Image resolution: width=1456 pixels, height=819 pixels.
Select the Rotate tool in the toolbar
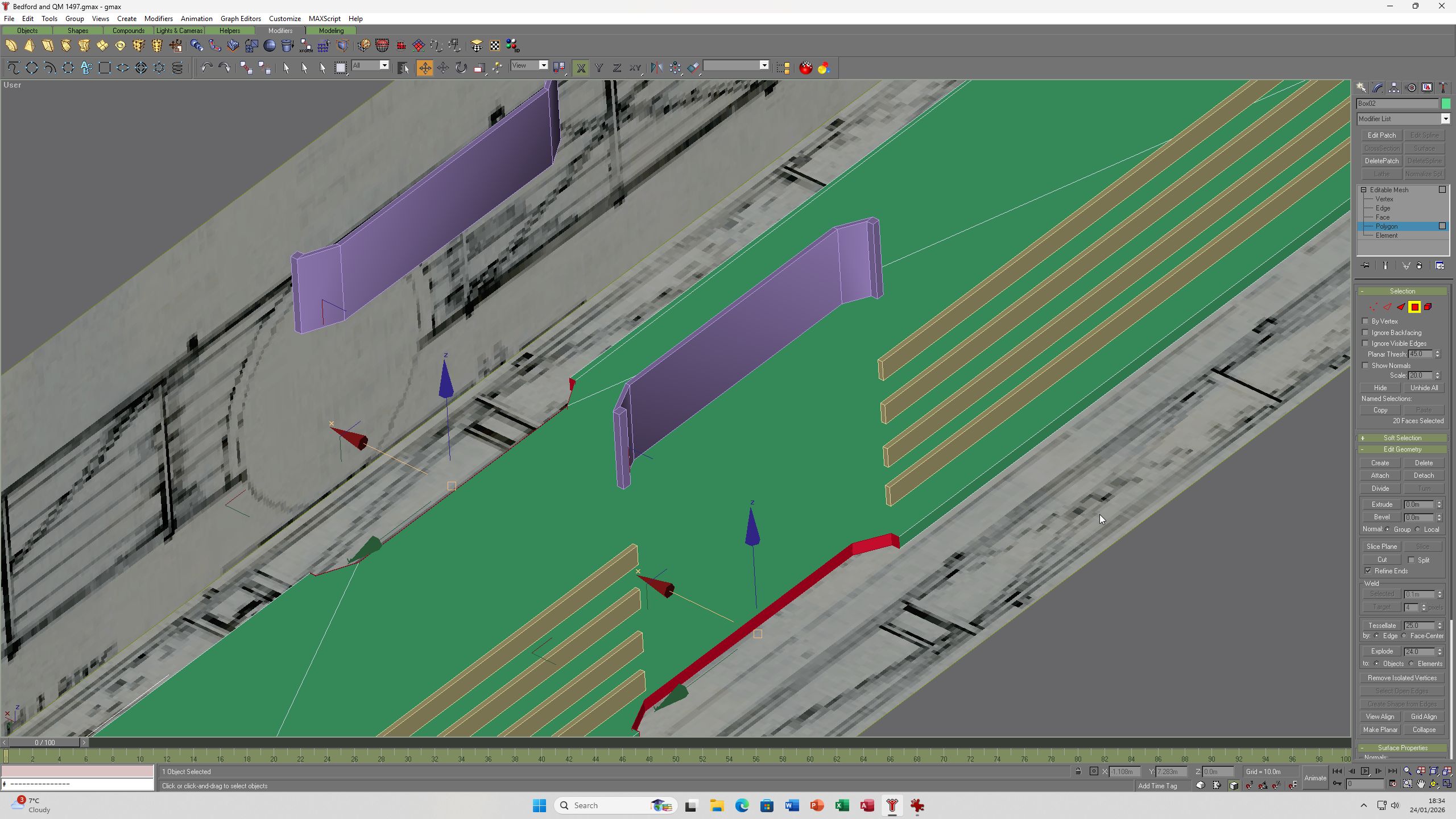click(461, 68)
